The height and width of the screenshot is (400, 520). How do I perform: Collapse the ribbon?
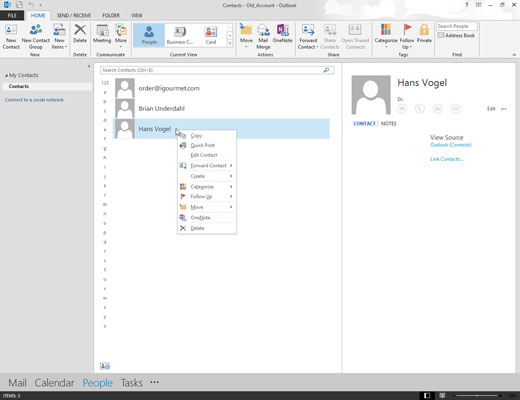514,54
